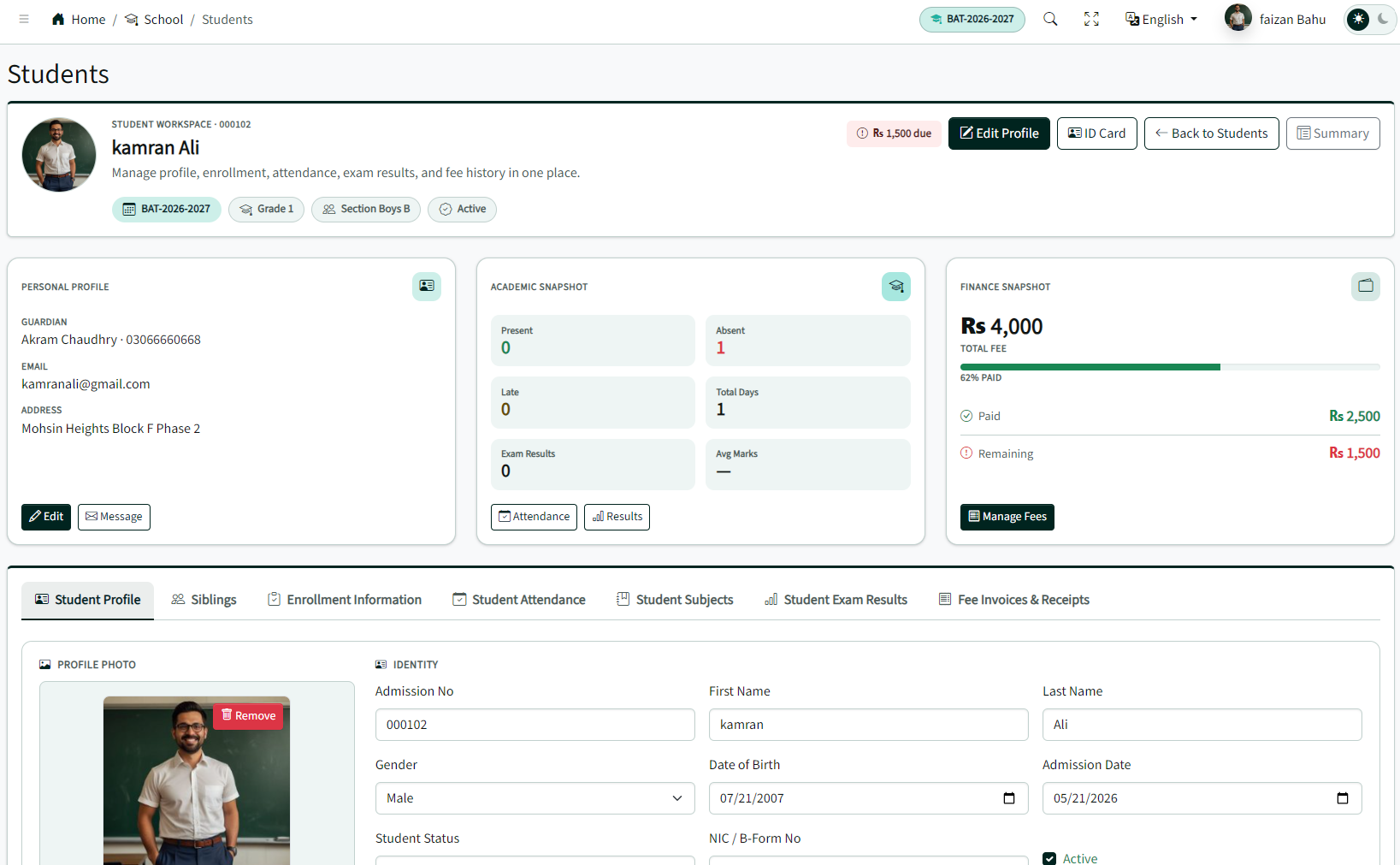1400x865 pixels.
Task: Open the English language dropdown
Action: [1161, 19]
